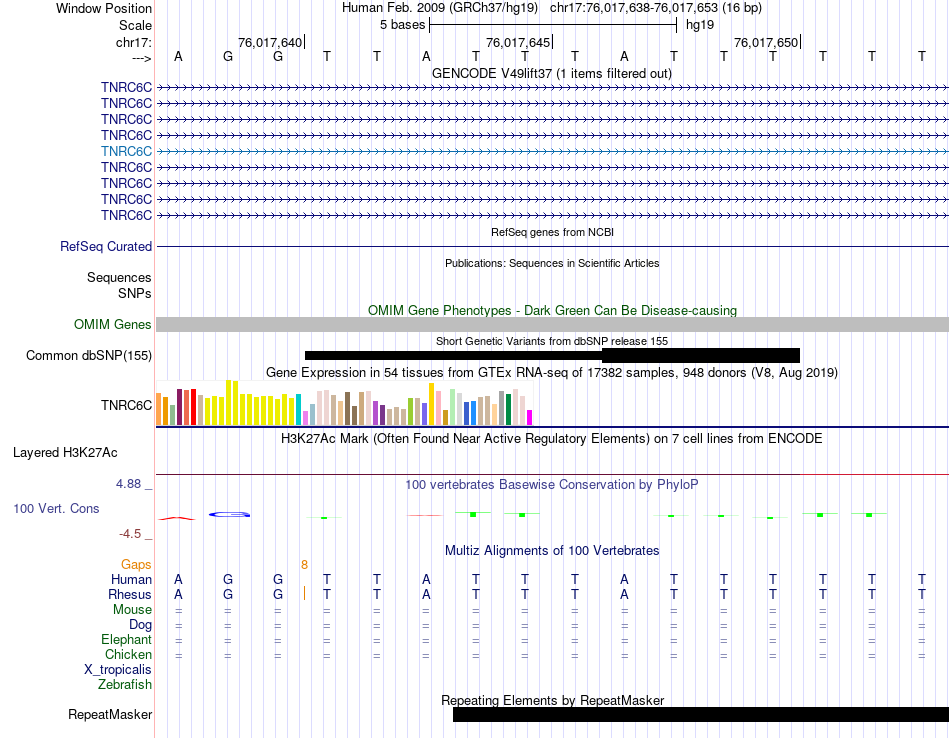
Task: Click the Mouse species label
Action: pos(132,610)
